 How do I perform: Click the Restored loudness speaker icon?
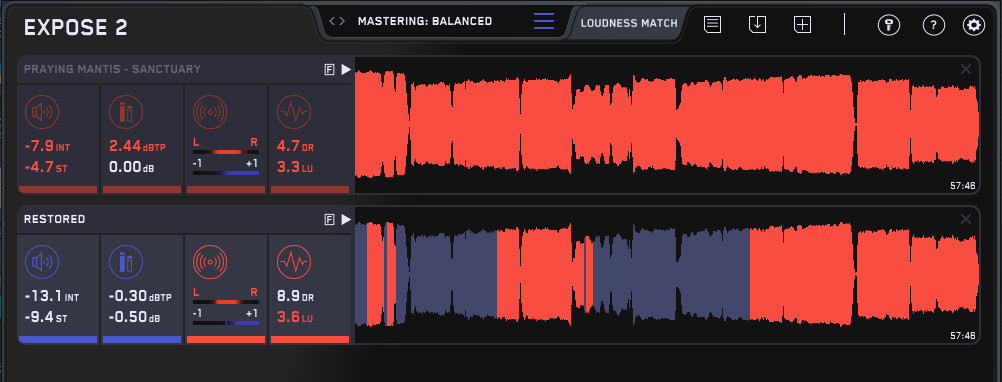(x=42, y=263)
